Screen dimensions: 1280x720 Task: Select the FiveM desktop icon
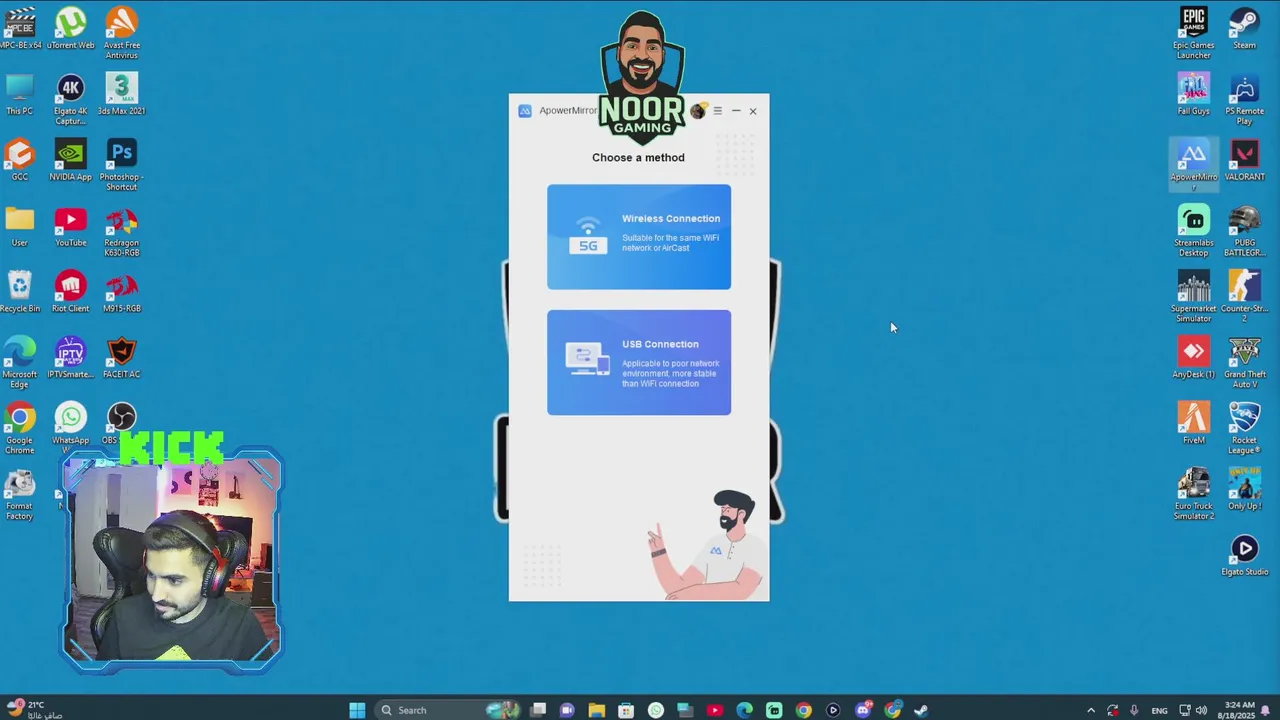[1193, 424]
